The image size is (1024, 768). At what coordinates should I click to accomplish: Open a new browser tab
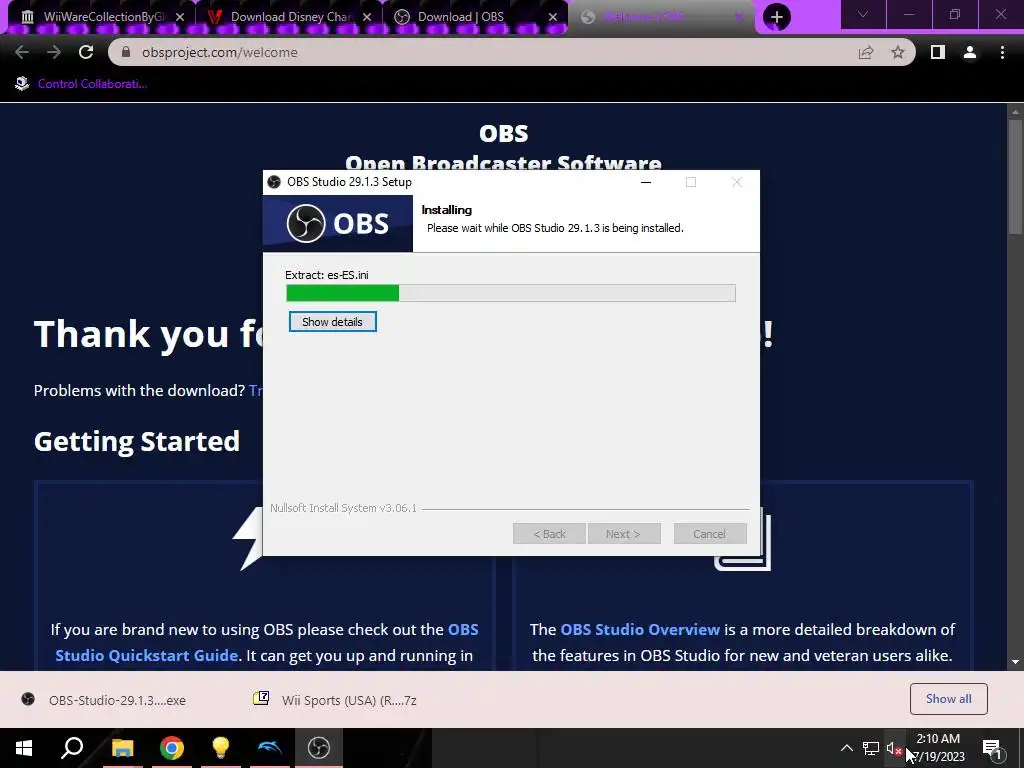[x=776, y=17]
